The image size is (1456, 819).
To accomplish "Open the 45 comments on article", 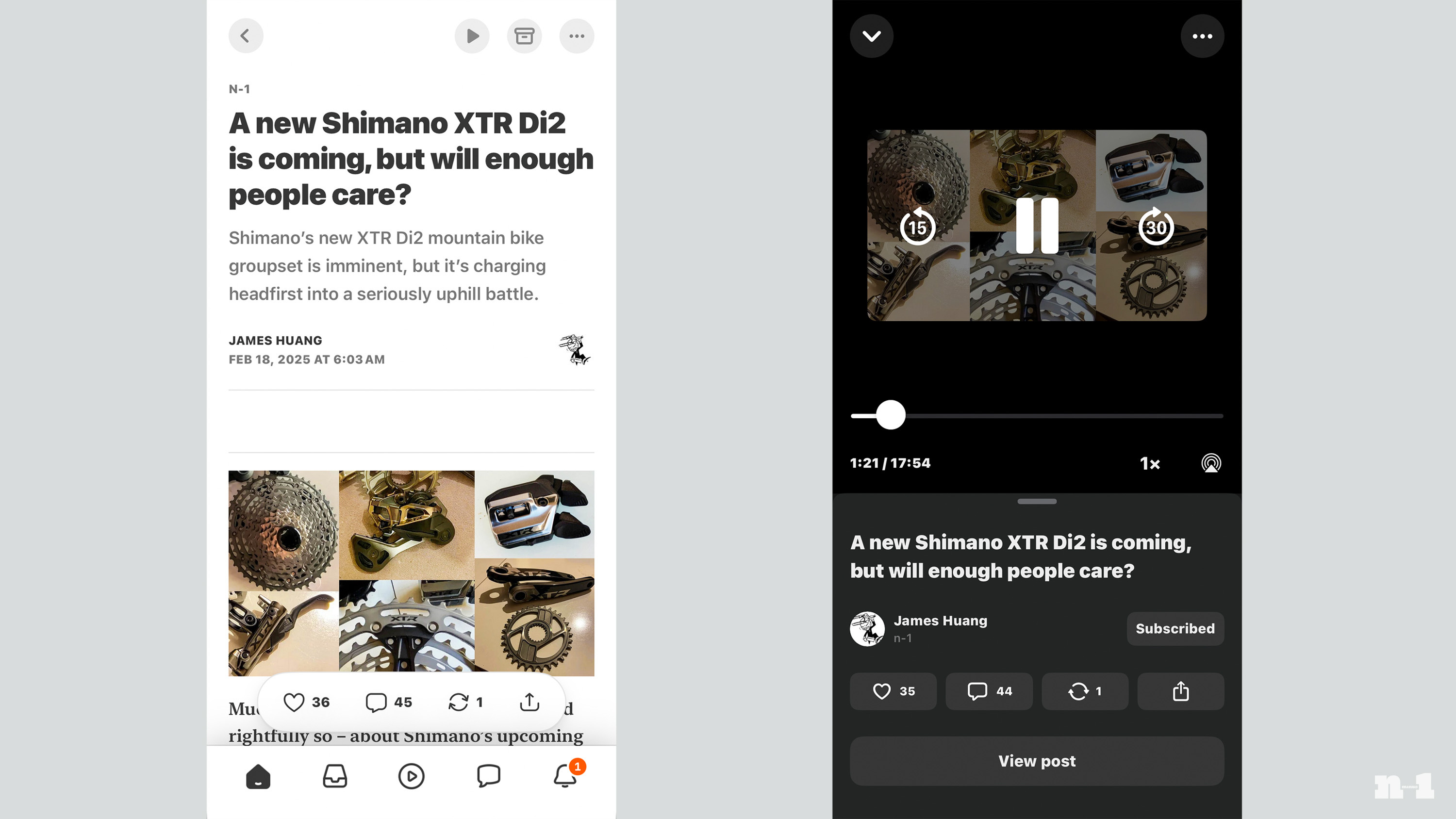I will coord(389,702).
